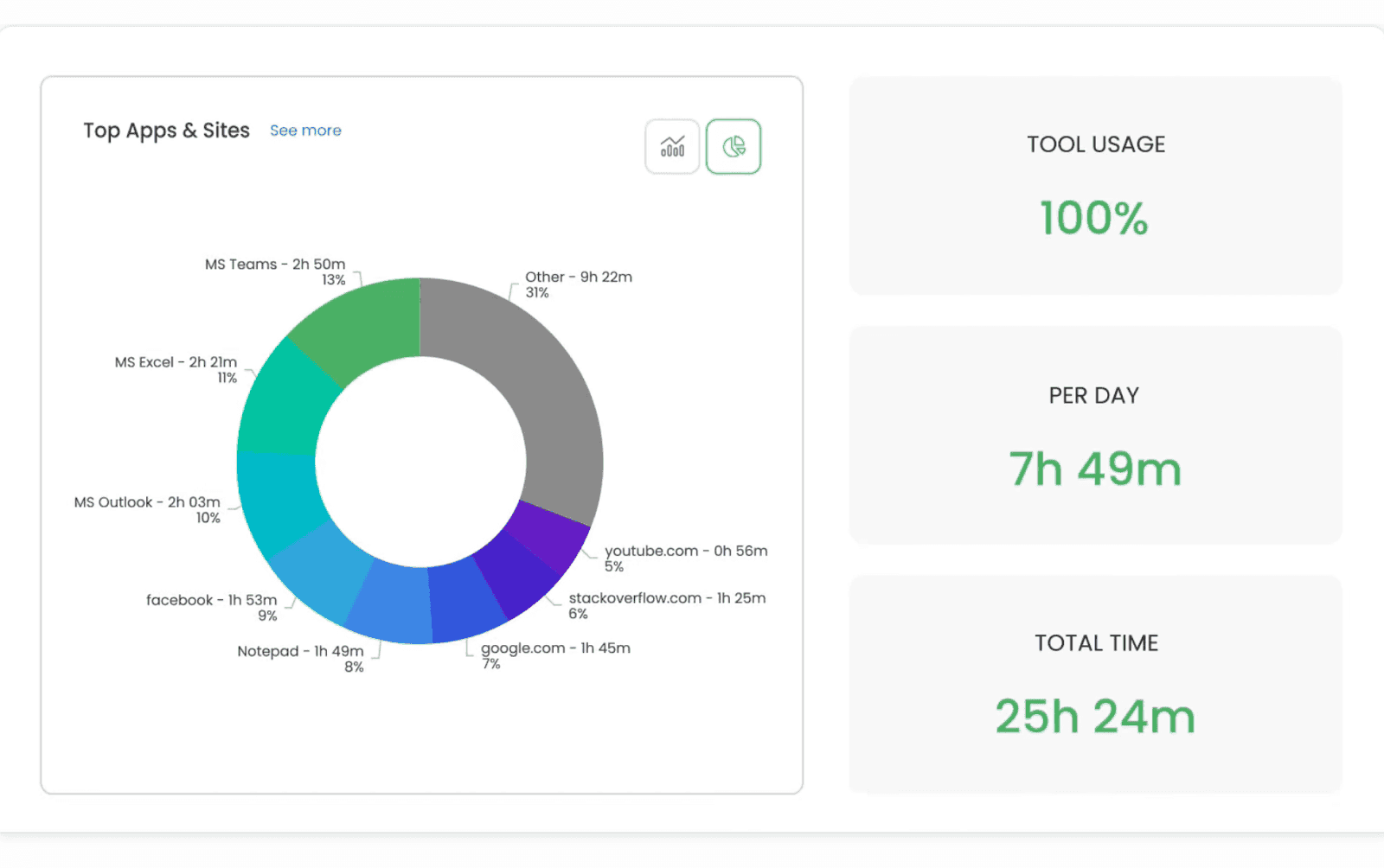Click the 25h 24m total time value
Screen dimensions: 1384x868
[1095, 717]
